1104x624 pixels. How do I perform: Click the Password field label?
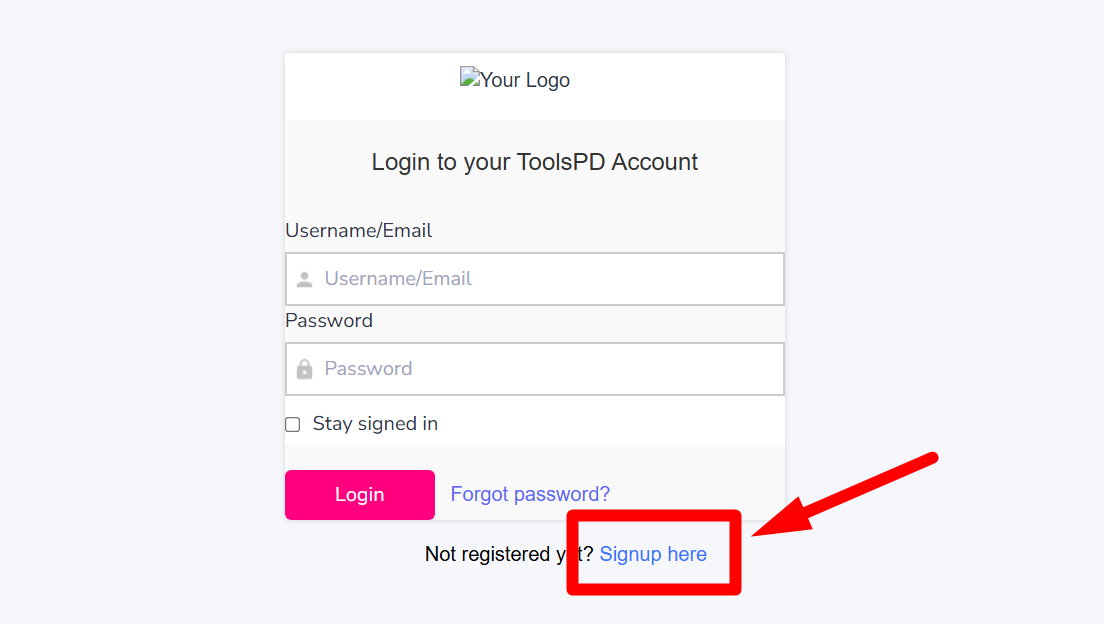(329, 321)
